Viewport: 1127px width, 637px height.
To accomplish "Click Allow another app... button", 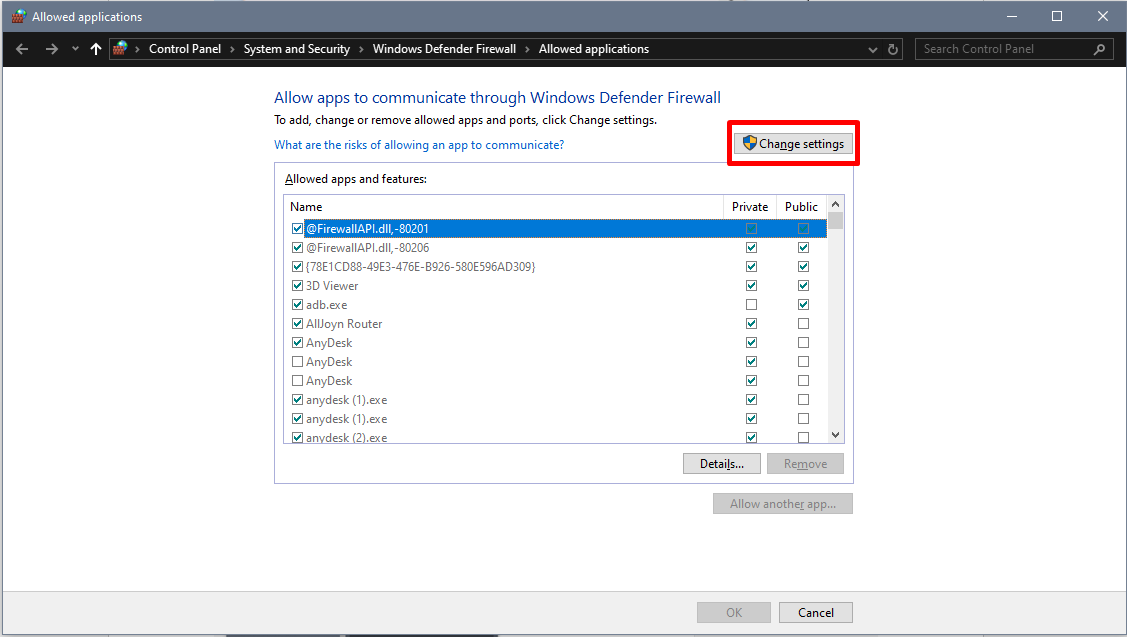I will (x=783, y=503).
